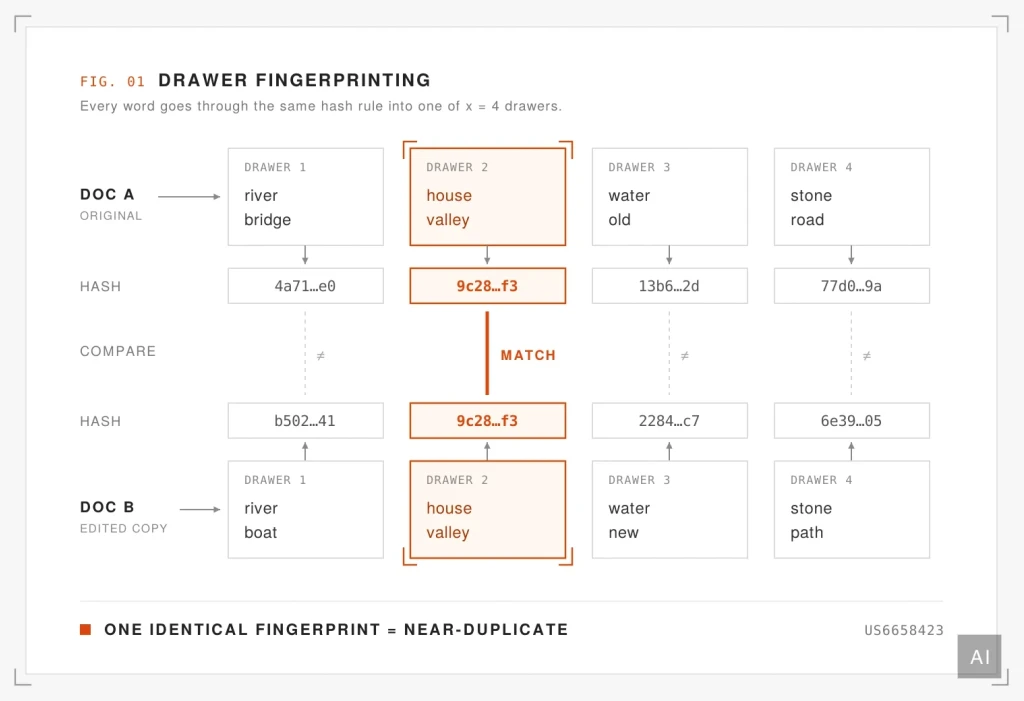Click the DRAWER FINGERPRINTING title
This screenshot has height=701, width=1024.
295,80
